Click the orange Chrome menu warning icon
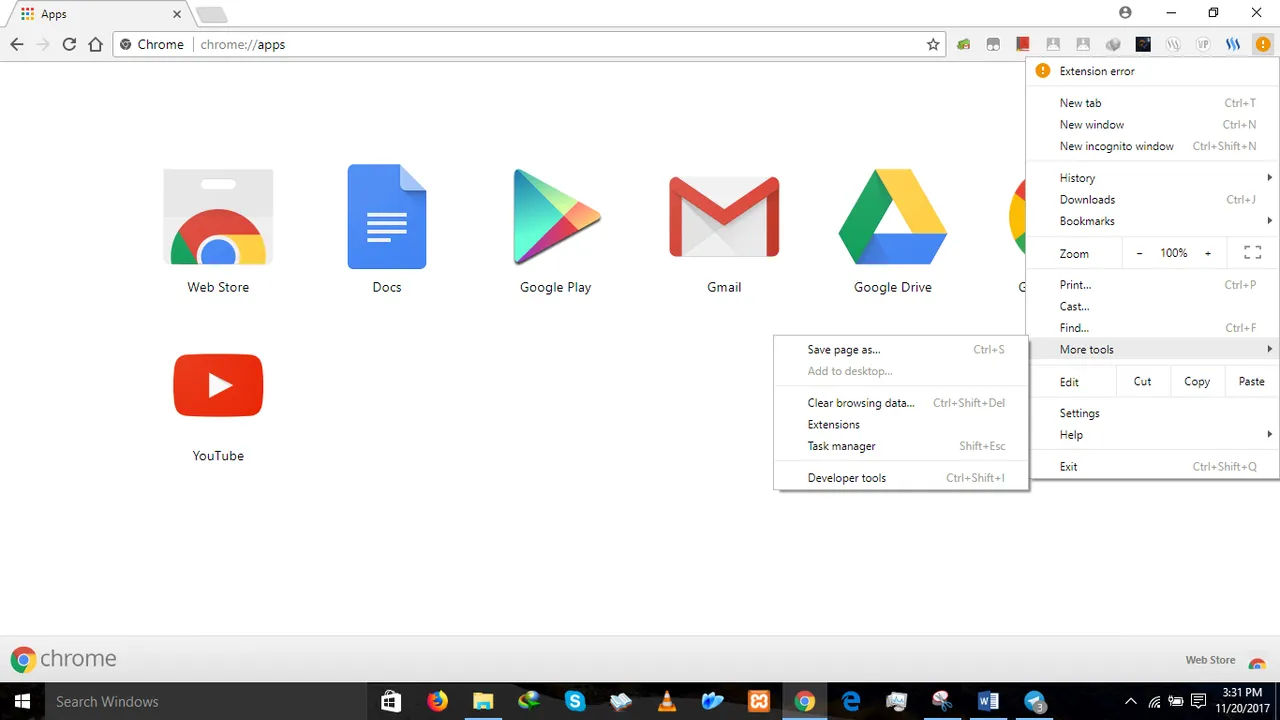The height and width of the screenshot is (720, 1280). pyautogui.click(x=1263, y=44)
